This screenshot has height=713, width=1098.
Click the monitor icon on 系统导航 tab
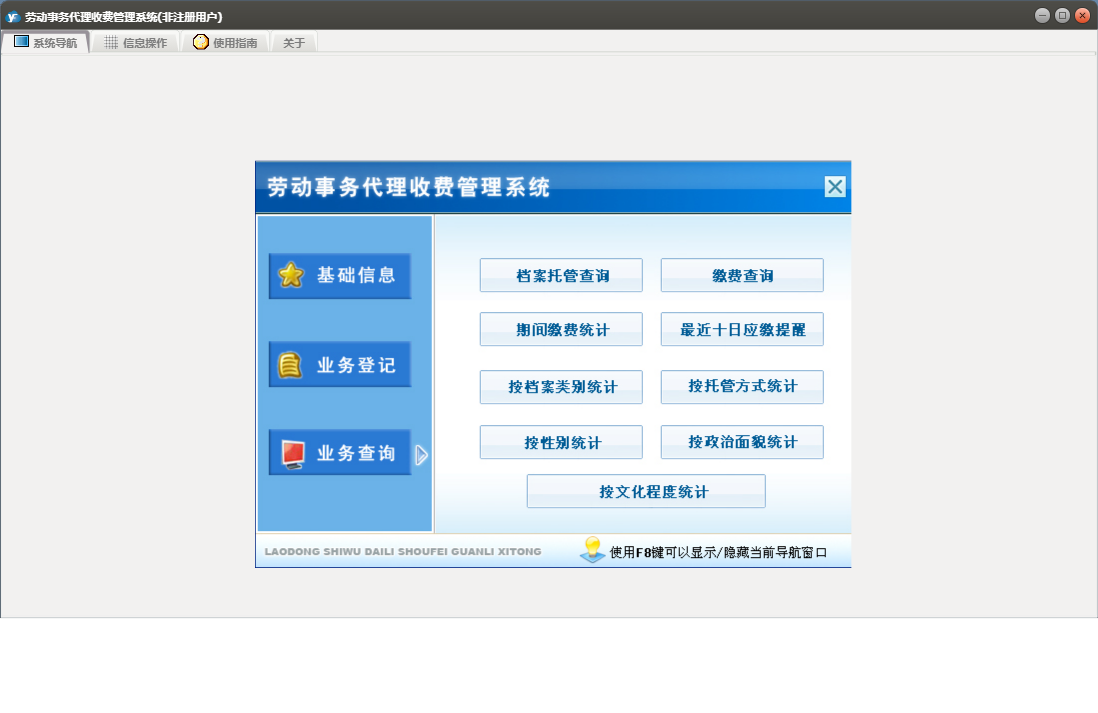pyautogui.click(x=21, y=41)
